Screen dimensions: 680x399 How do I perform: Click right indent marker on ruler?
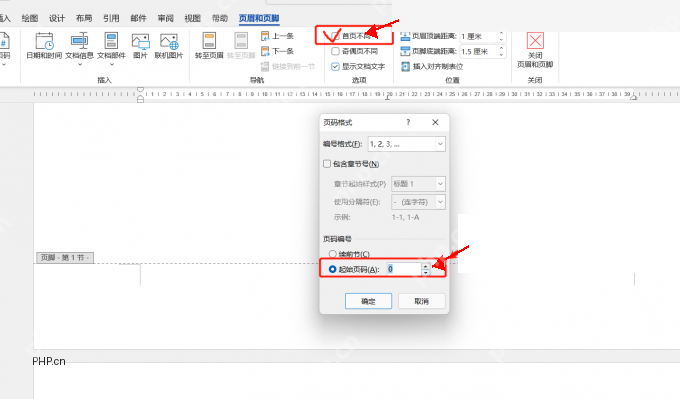(x=634, y=98)
